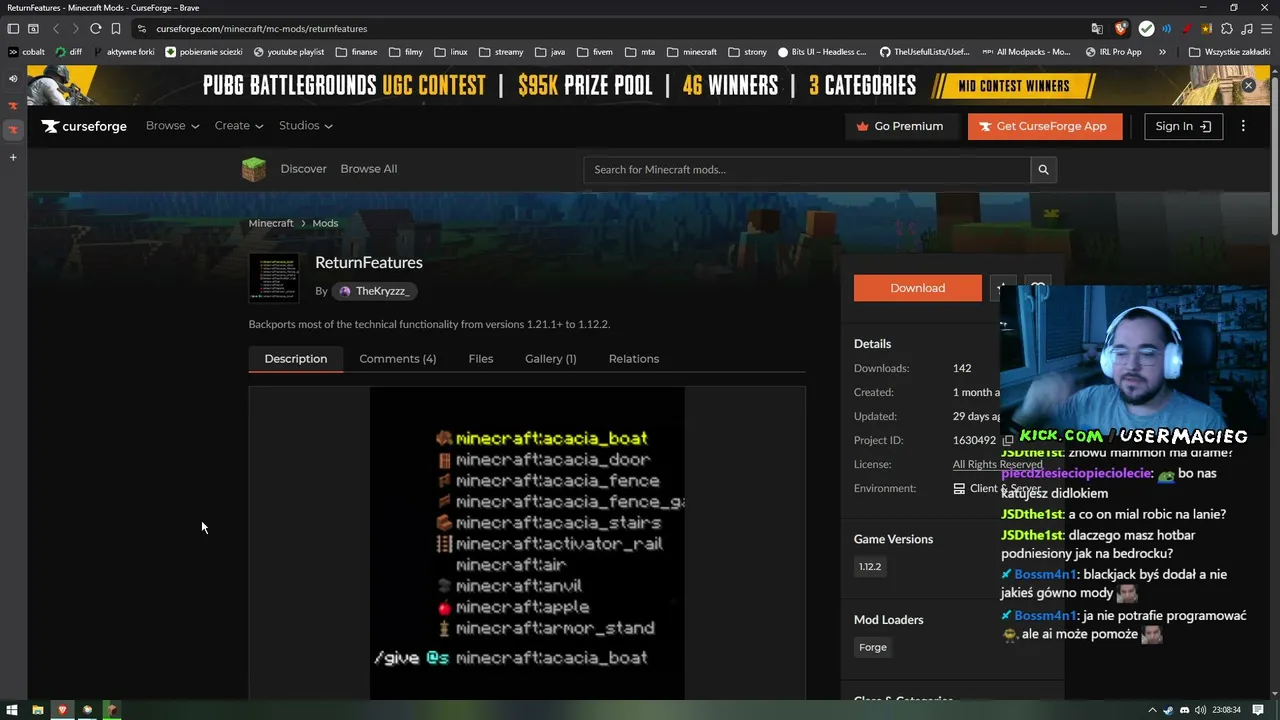Click the ReturnFeatures mod thumbnail
This screenshot has width=1280, height=720.
click(x=274, y=278)
